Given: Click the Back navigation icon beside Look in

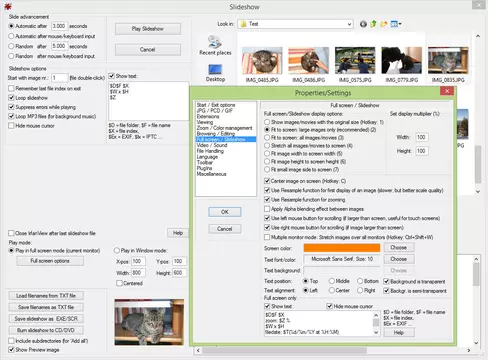Looking at the screenshot, I should click(x=363, y=24).
